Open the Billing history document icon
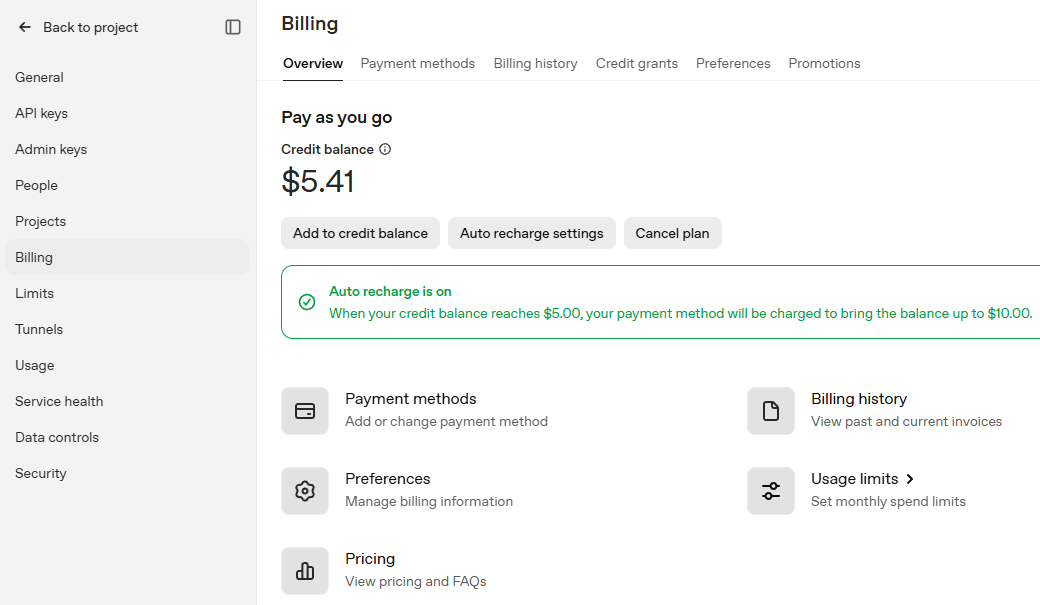The width and height of the screenshot is (1040, 605). tap(771, 411)
